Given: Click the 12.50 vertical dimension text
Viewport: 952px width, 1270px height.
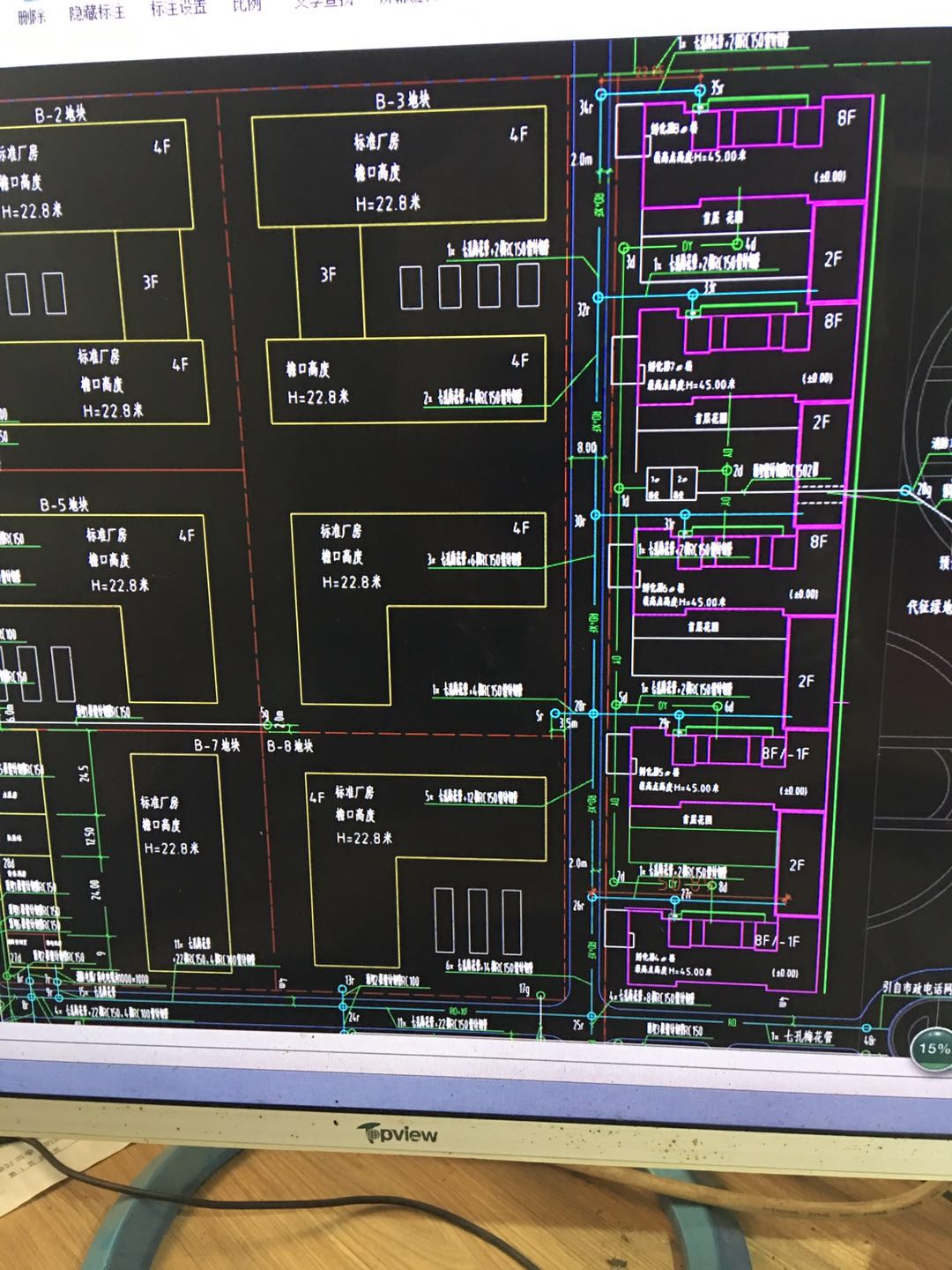Looking at the screenshot, I should [x=91, y=833].
